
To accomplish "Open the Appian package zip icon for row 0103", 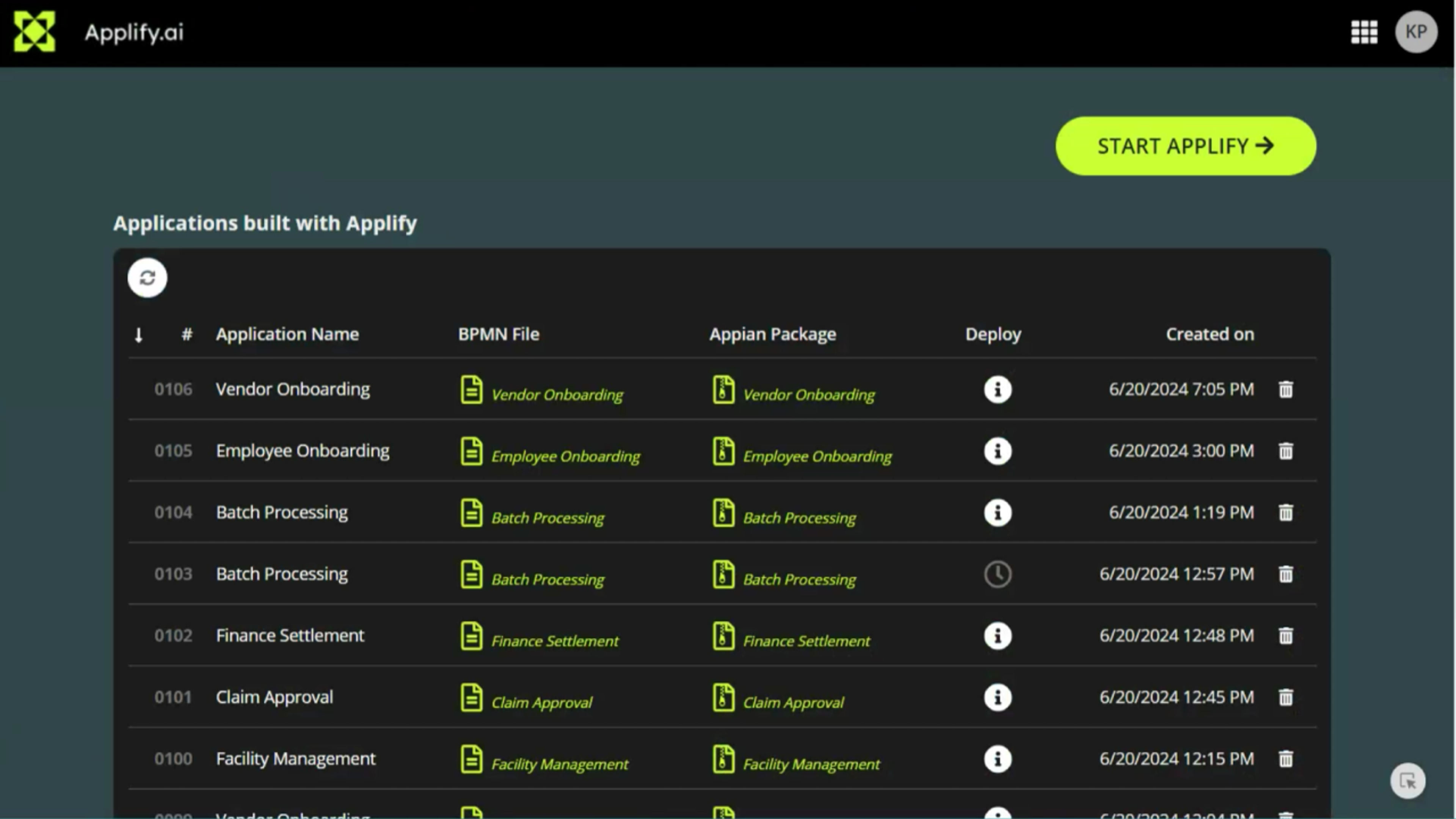I will tap(723, 574).
